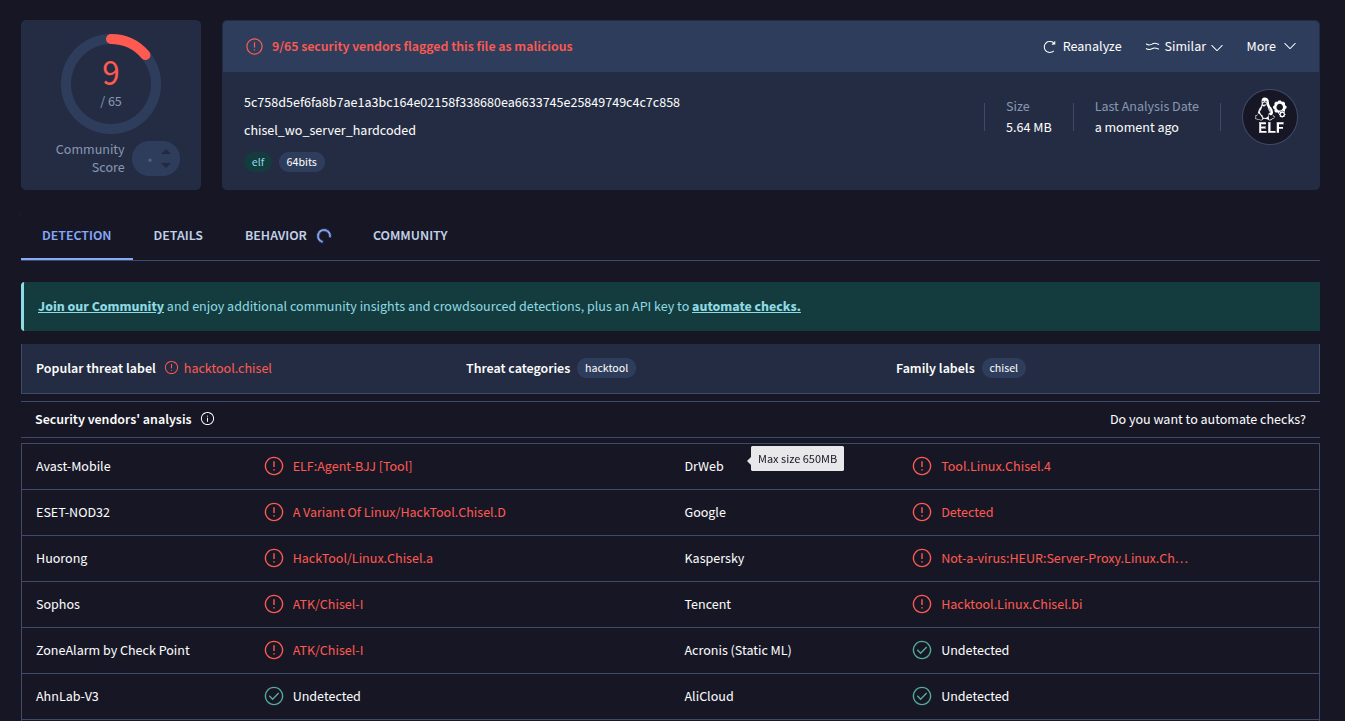1345x721 pixels.
Task: Follow the Join our Community link
Action: (101, 307)
